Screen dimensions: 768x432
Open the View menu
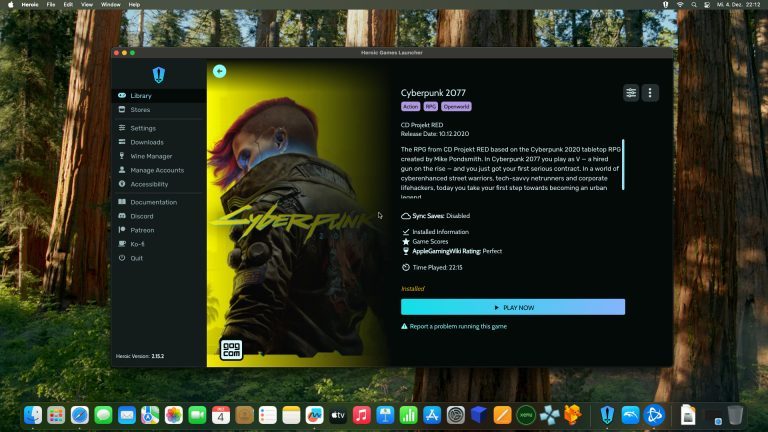coord(87,4)
